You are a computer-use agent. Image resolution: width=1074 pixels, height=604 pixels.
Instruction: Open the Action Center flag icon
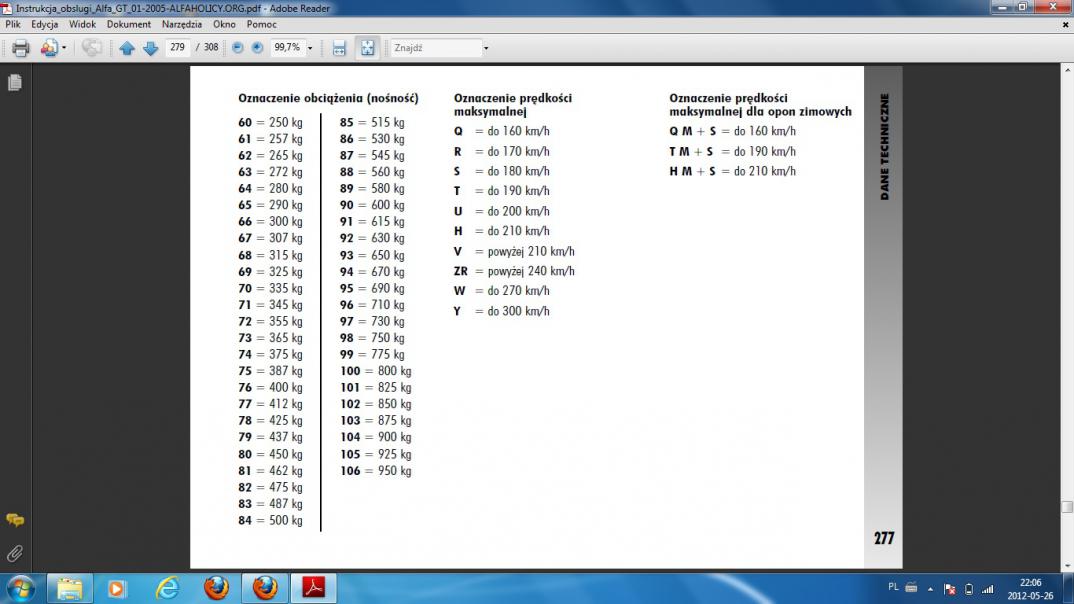(x=949, y=588)
